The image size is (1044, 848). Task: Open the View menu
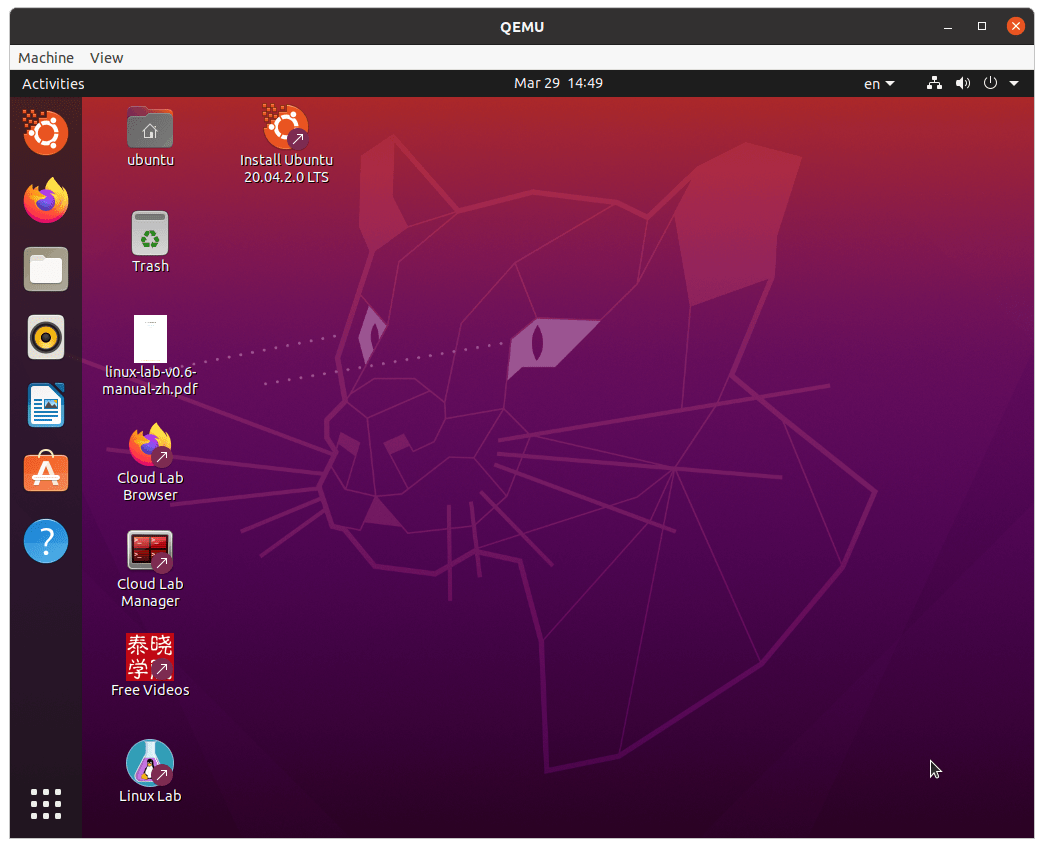[x=107, y=58]
